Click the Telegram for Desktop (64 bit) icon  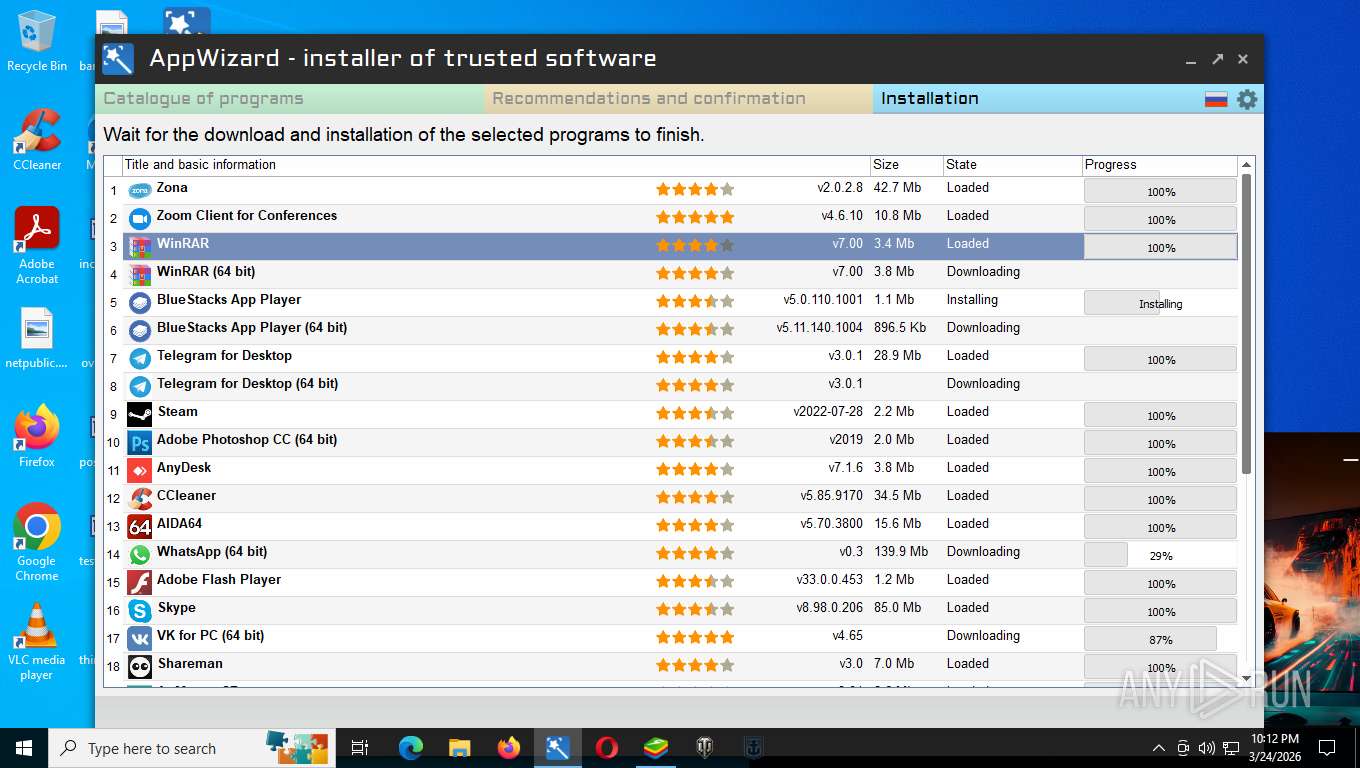tap(140, 386)
